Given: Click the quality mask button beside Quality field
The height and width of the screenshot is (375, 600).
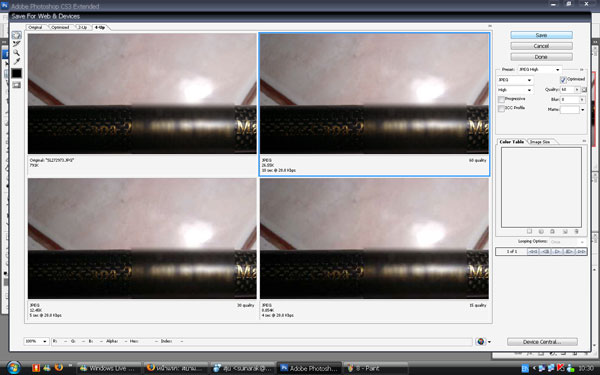Looking at the screenshot, I should click(584, 90).
